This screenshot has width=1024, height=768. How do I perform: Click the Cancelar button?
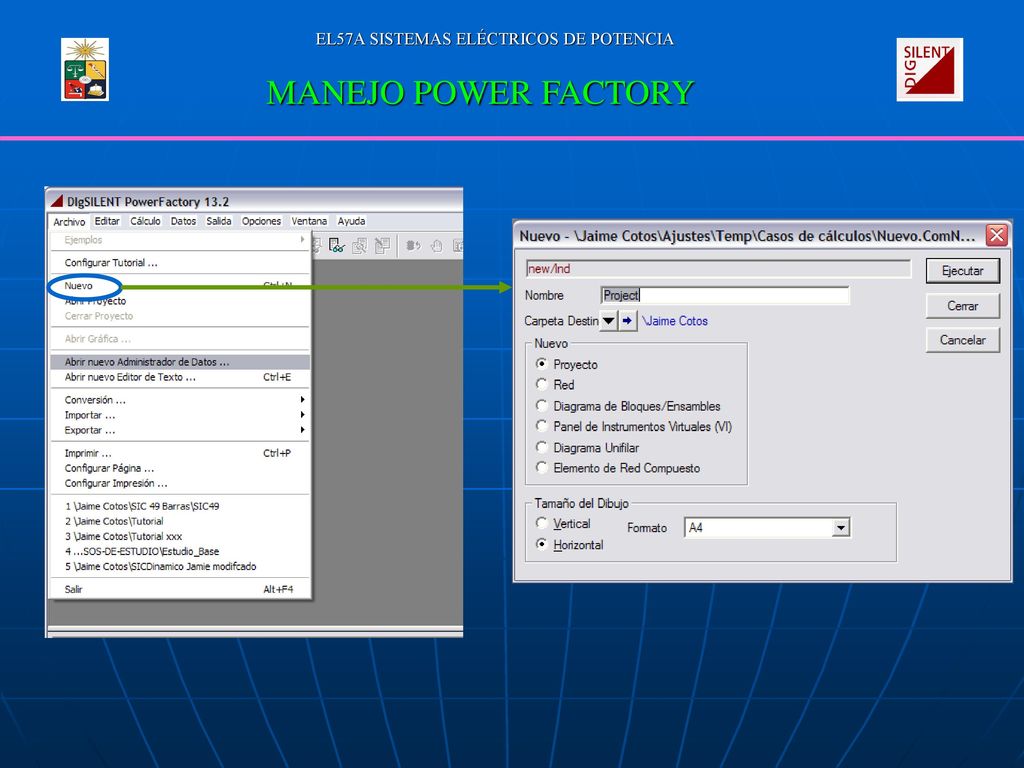(963, 340)
